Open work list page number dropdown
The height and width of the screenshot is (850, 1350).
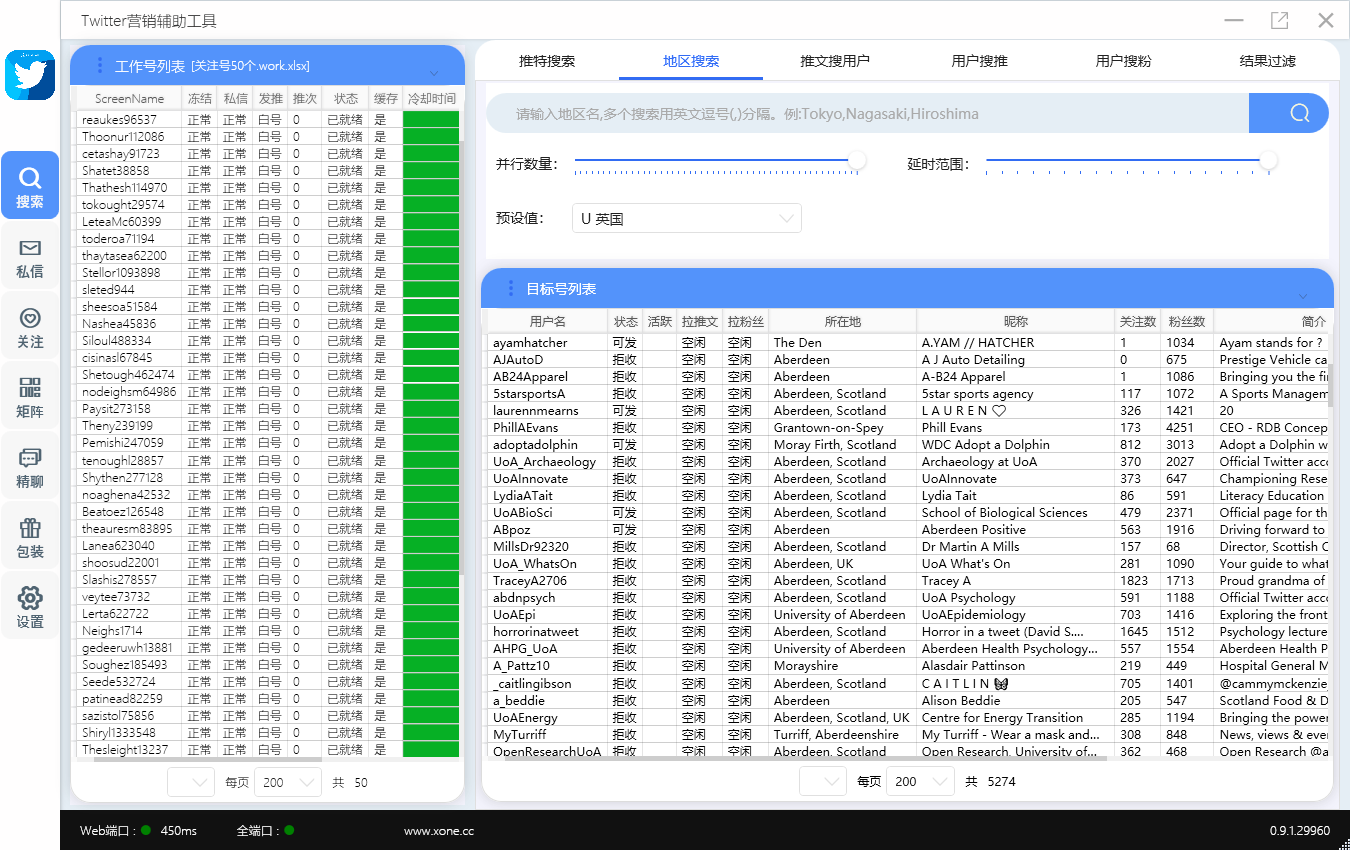(191, 782)
